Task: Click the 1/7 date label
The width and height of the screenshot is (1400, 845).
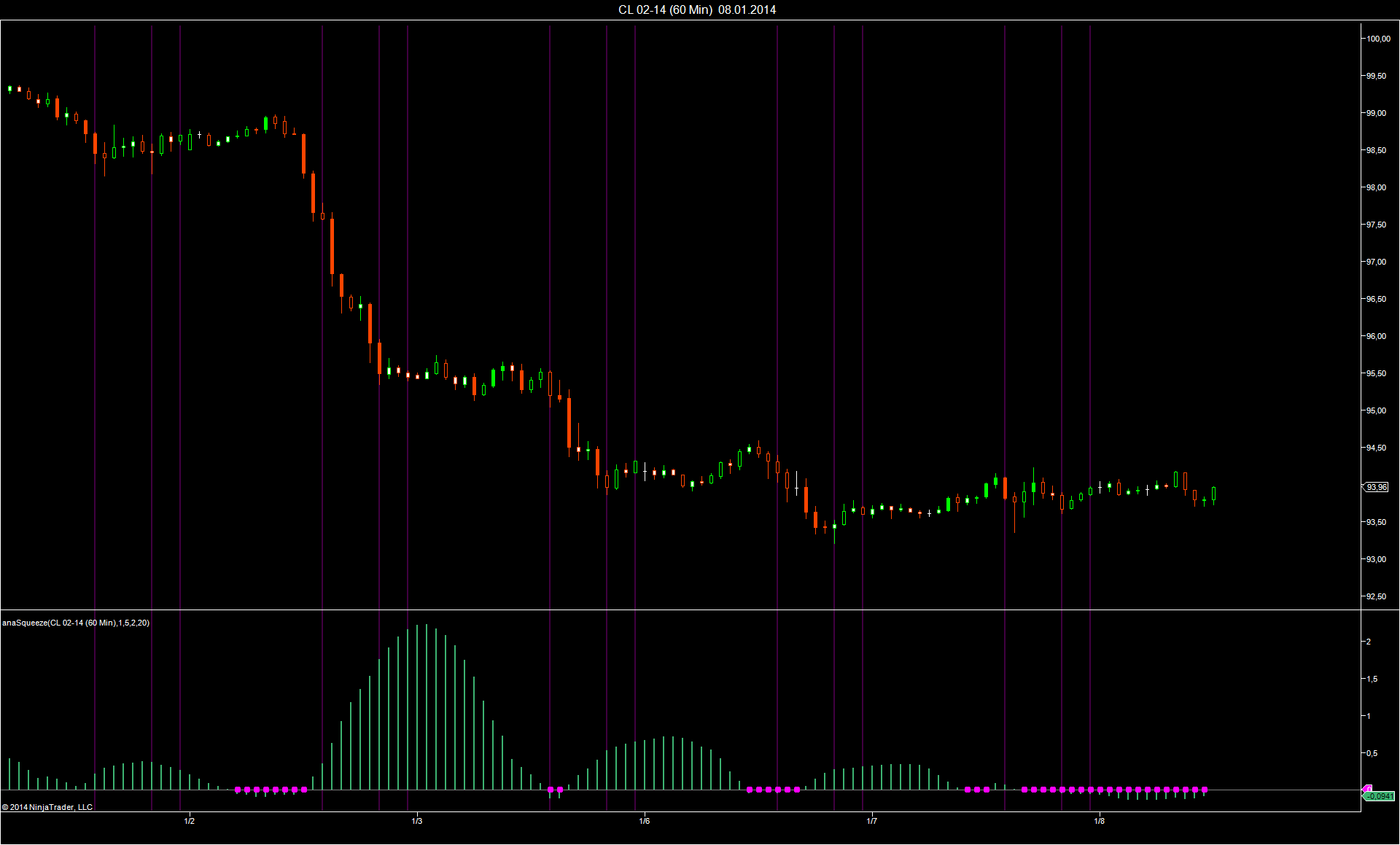Action: point(871,821)
